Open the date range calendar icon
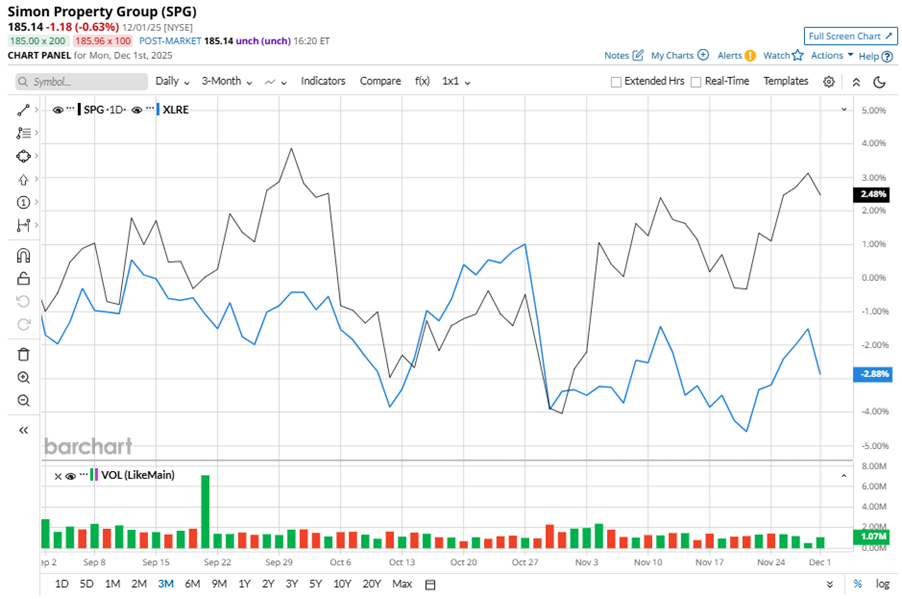Image resolution: width=902 pixels, height=599 pixels. point(430,585)
